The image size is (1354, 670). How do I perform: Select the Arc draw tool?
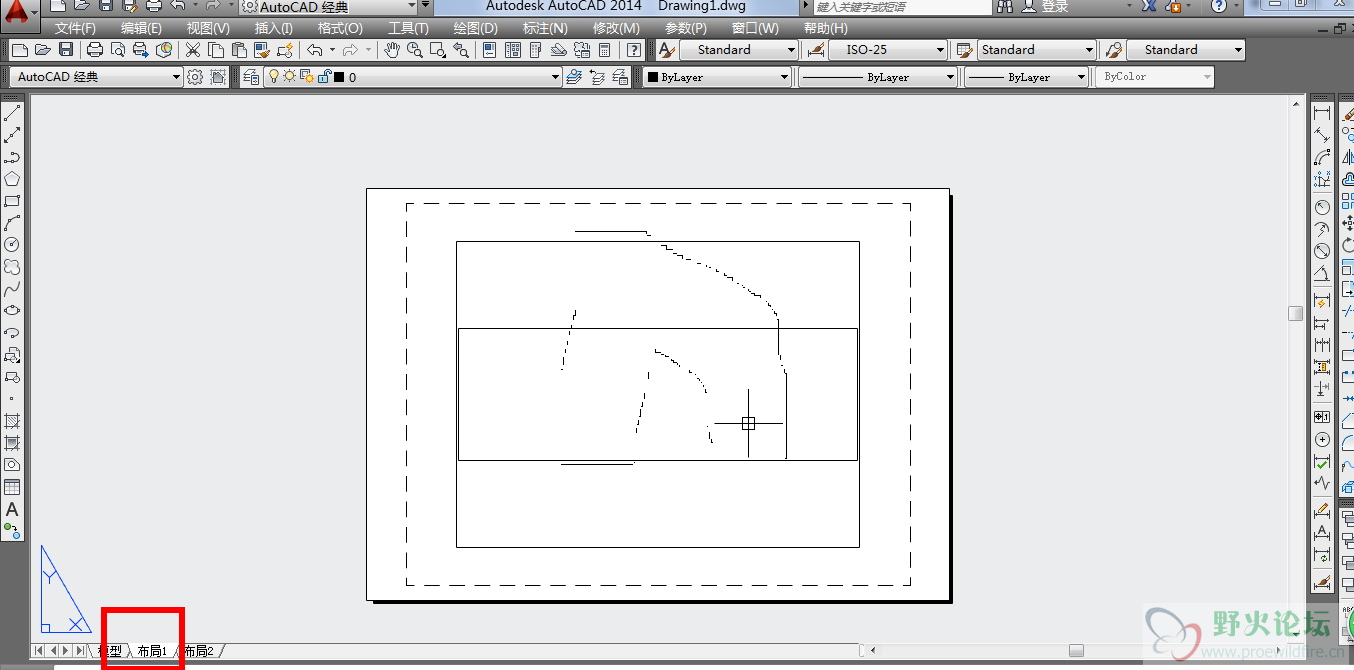[x=12, y=223]
